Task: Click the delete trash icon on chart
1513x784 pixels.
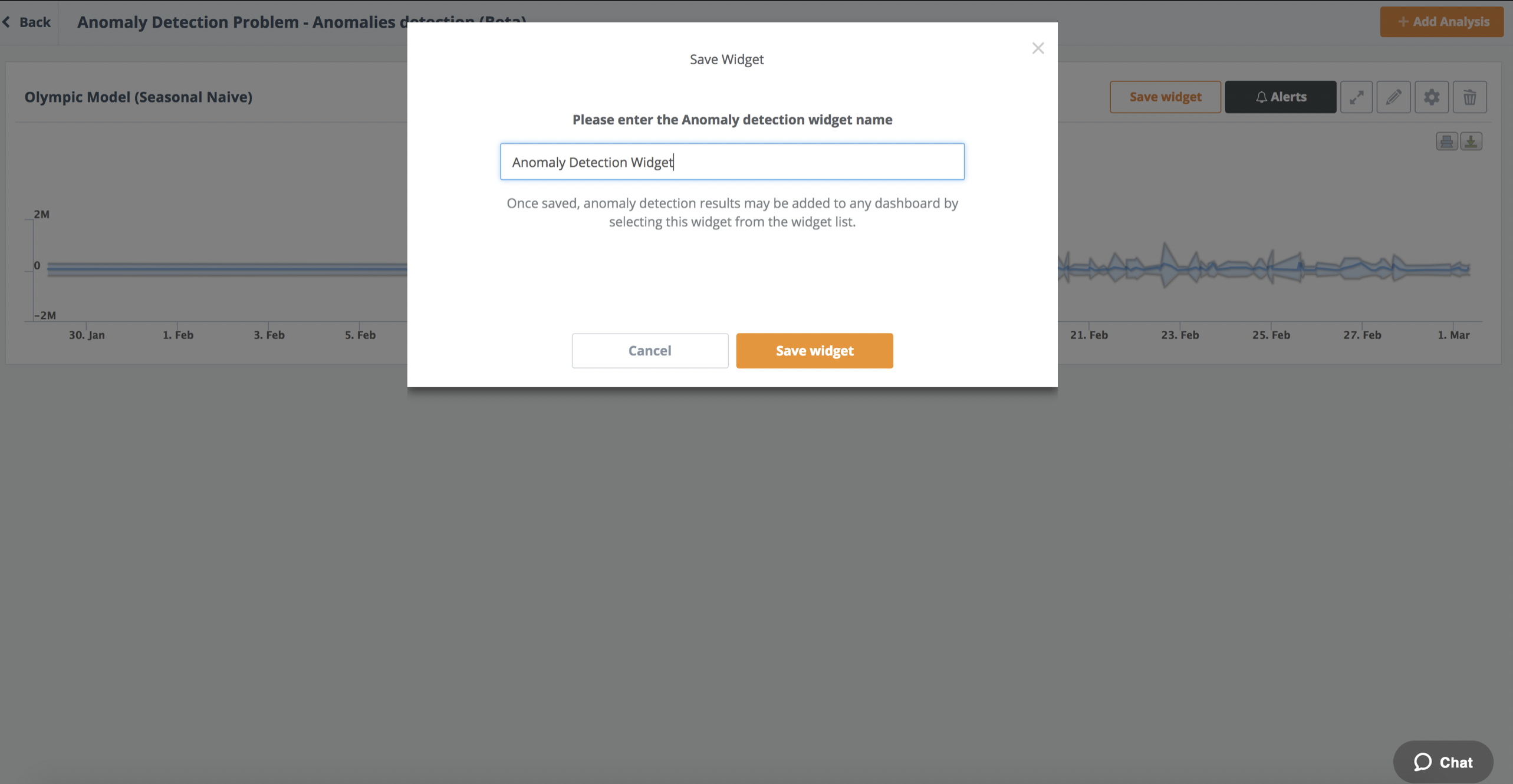Action: click(1470, 97)
